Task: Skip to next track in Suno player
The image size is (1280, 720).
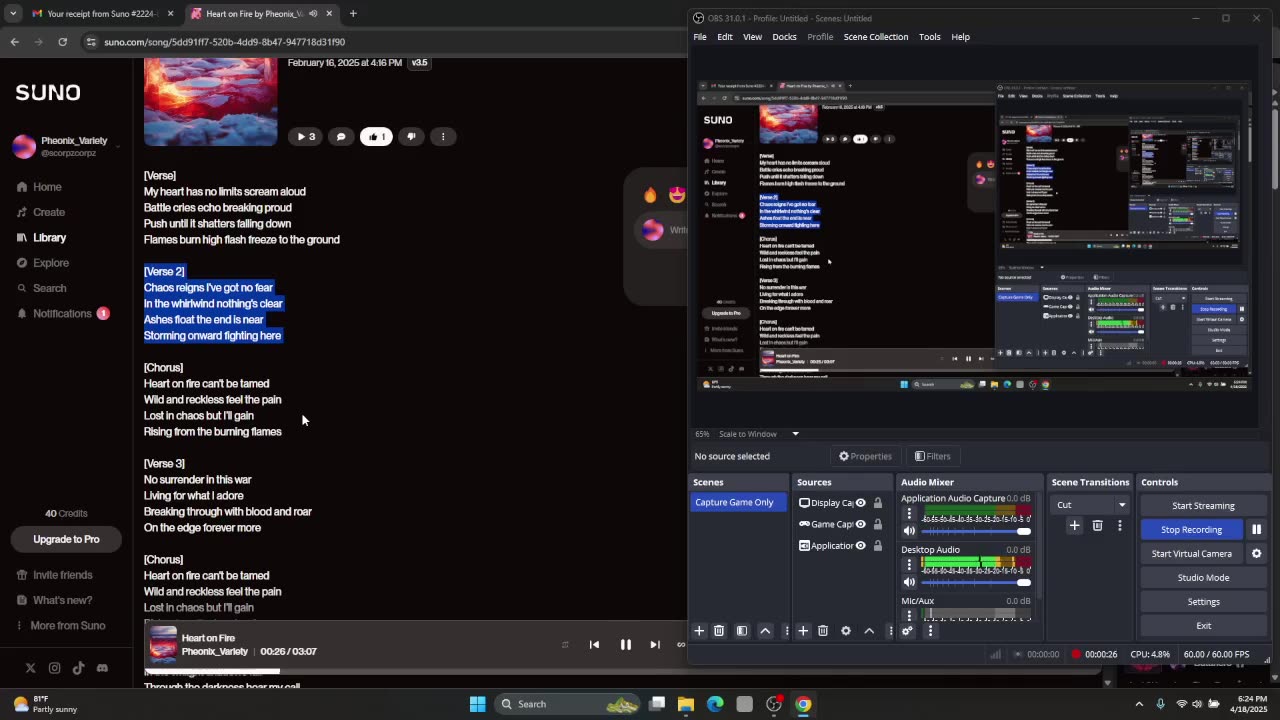Action: pyautogui.click(x=655, y=645)
